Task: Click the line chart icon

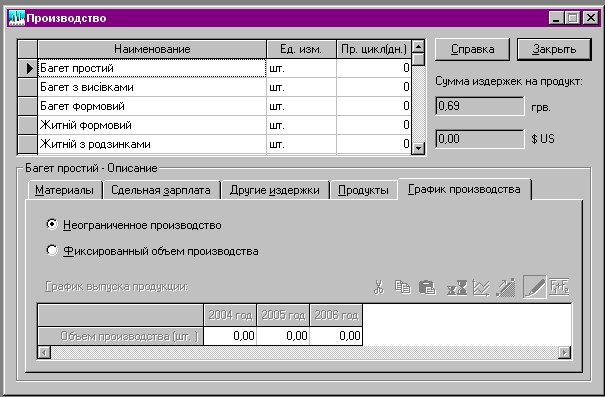Action: [x=481, y=287]
